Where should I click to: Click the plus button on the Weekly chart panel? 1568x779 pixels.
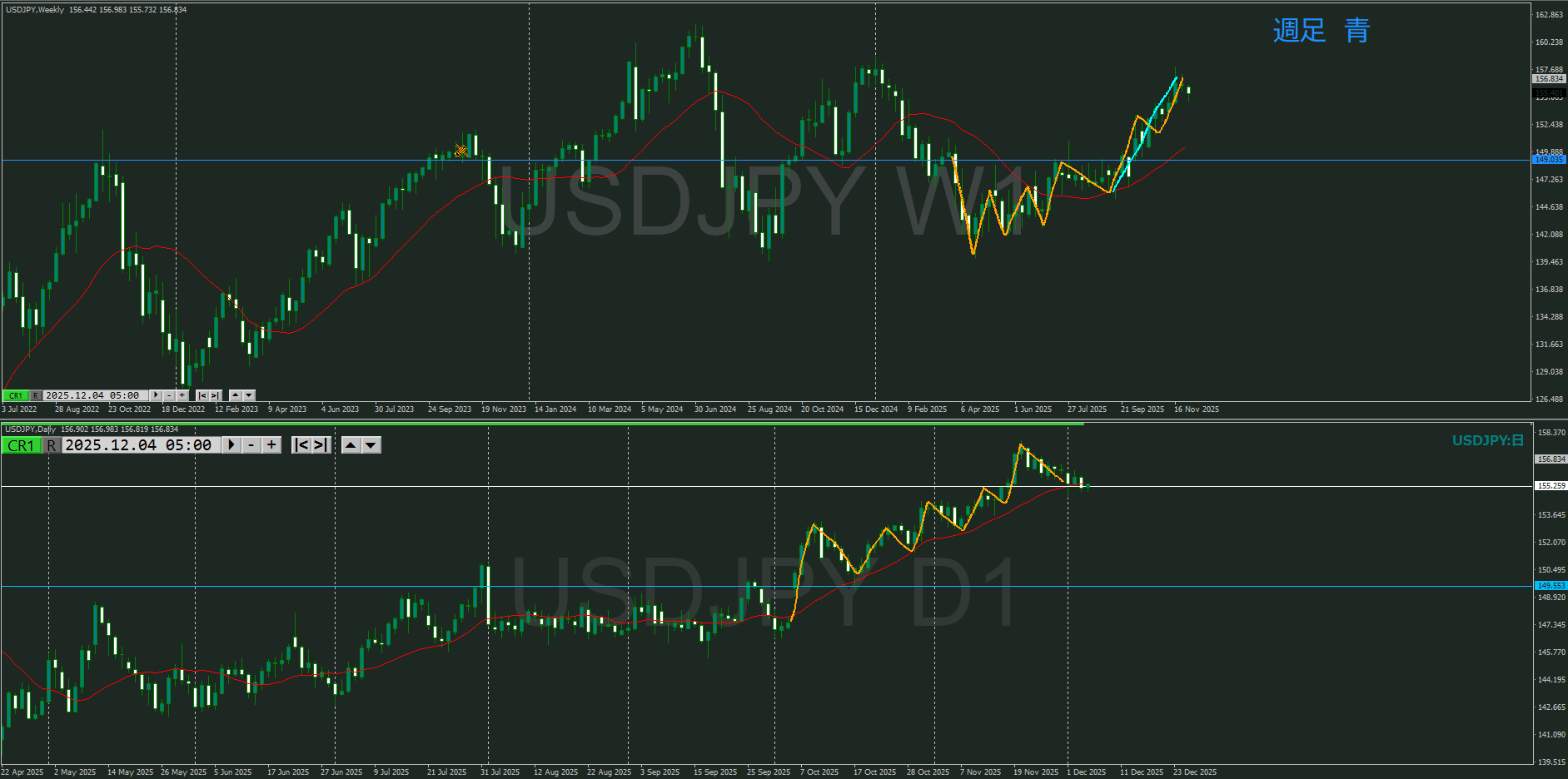click(x=182, y=396)
